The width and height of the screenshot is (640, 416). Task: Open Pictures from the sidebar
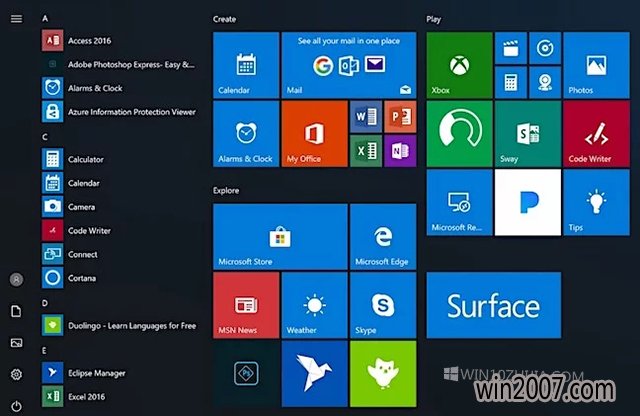click(16, 343)
